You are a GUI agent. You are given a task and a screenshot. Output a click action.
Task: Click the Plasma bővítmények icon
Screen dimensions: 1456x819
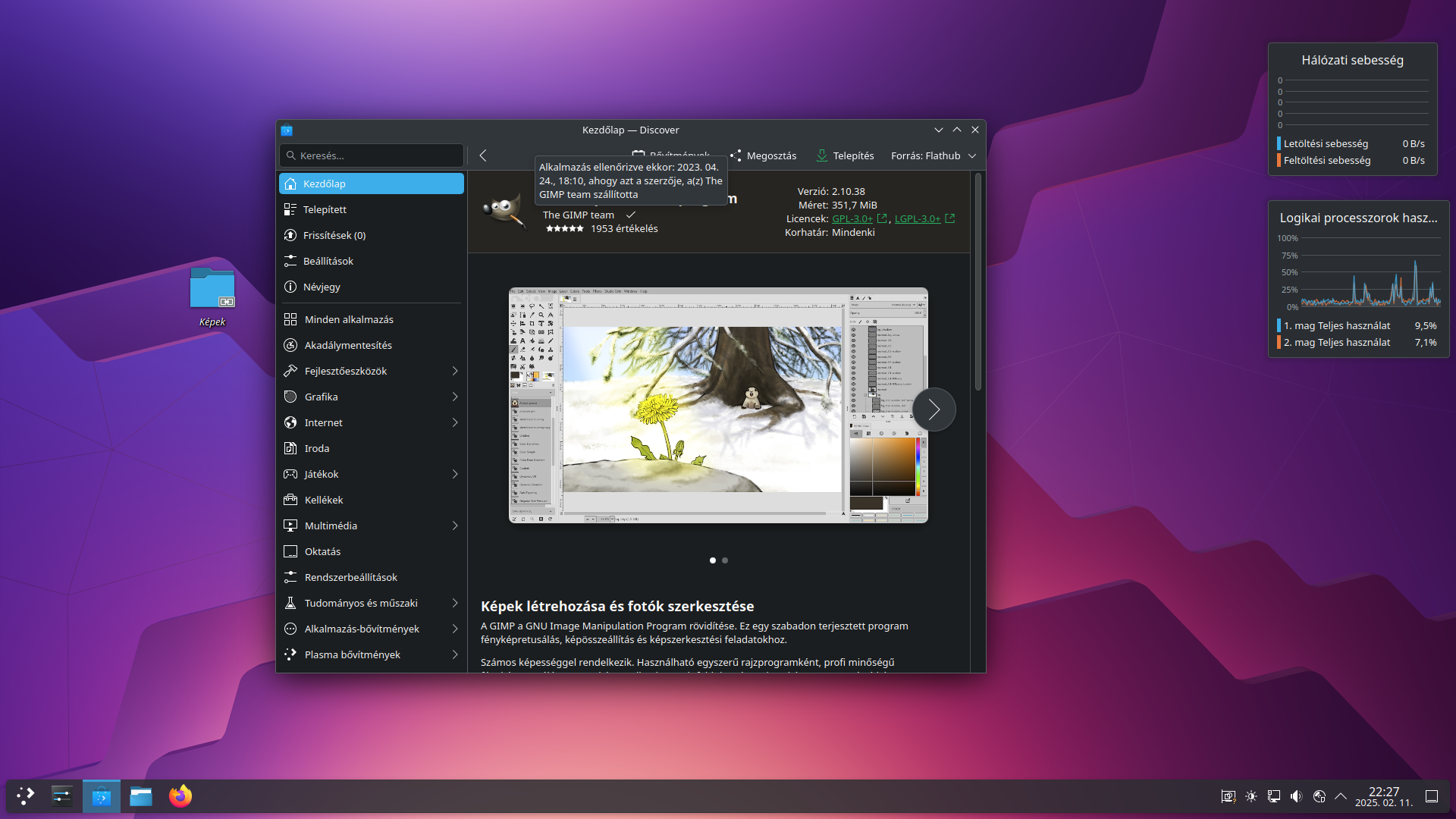(290, 654)
